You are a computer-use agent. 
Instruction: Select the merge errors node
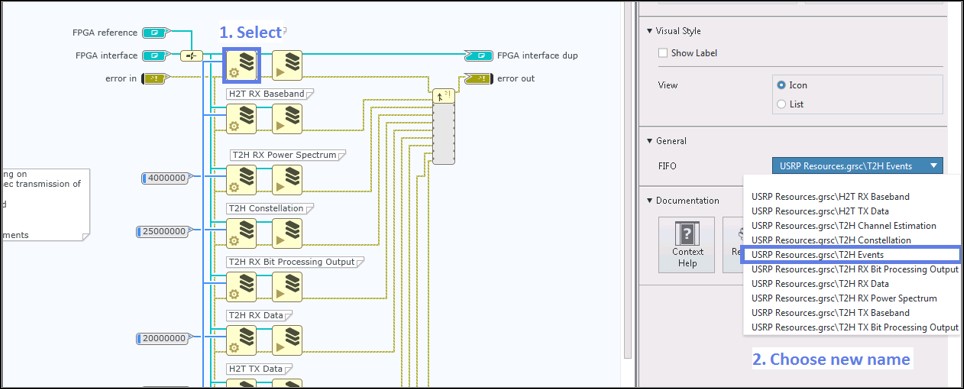coord(443,127)
